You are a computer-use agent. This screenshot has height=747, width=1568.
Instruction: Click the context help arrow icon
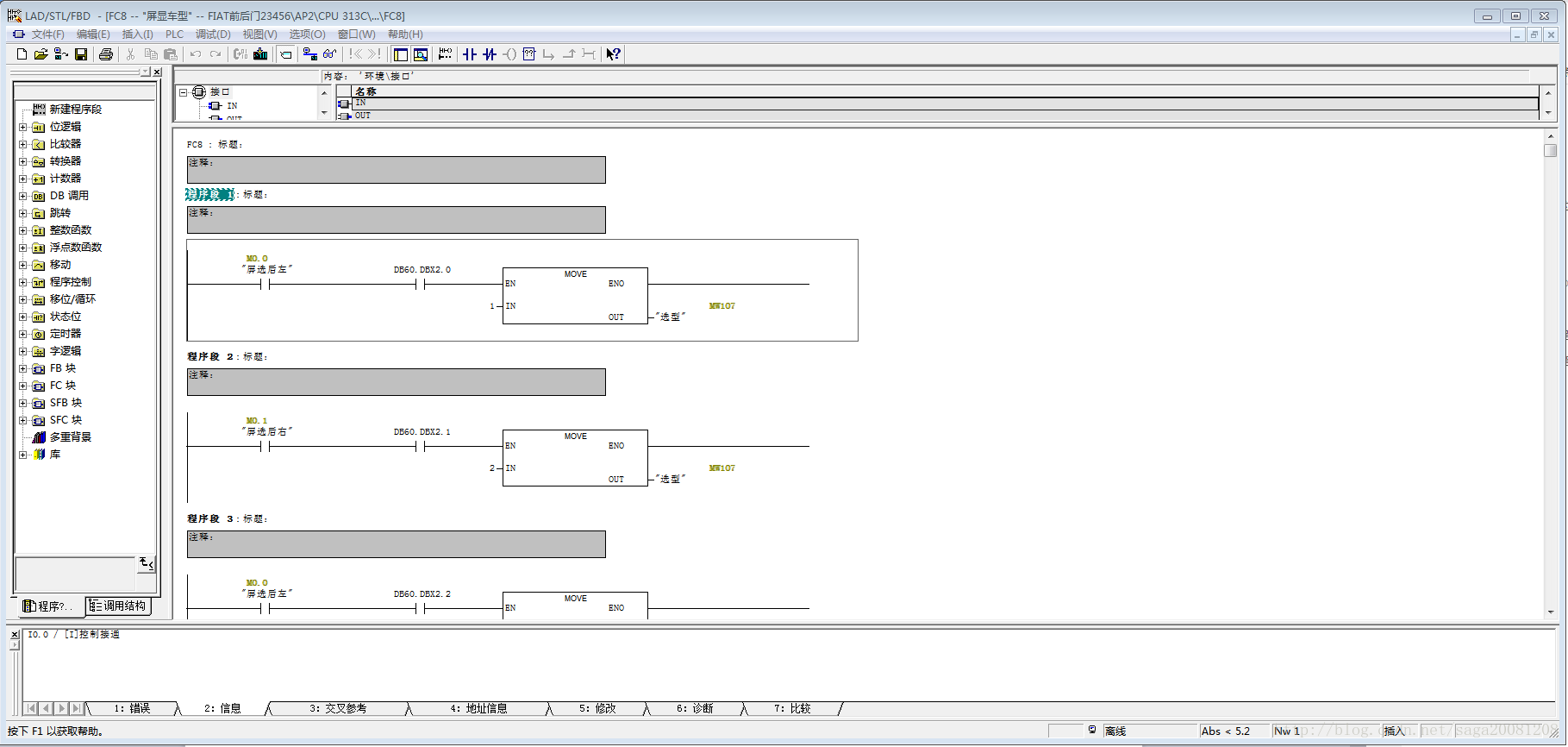point(613,54)
